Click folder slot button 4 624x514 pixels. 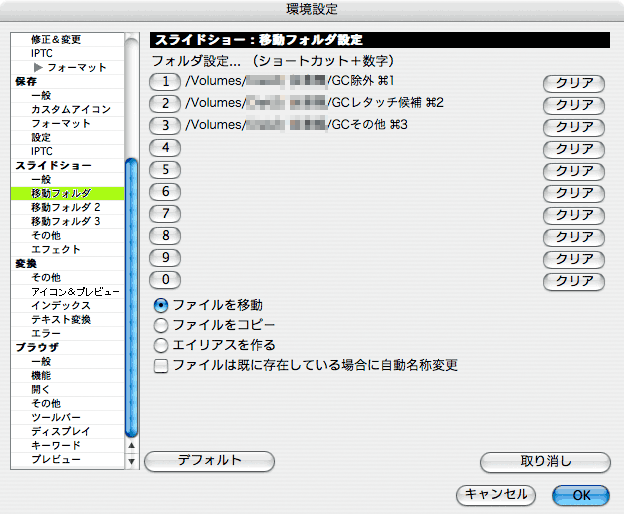click(x=165, y=147)
